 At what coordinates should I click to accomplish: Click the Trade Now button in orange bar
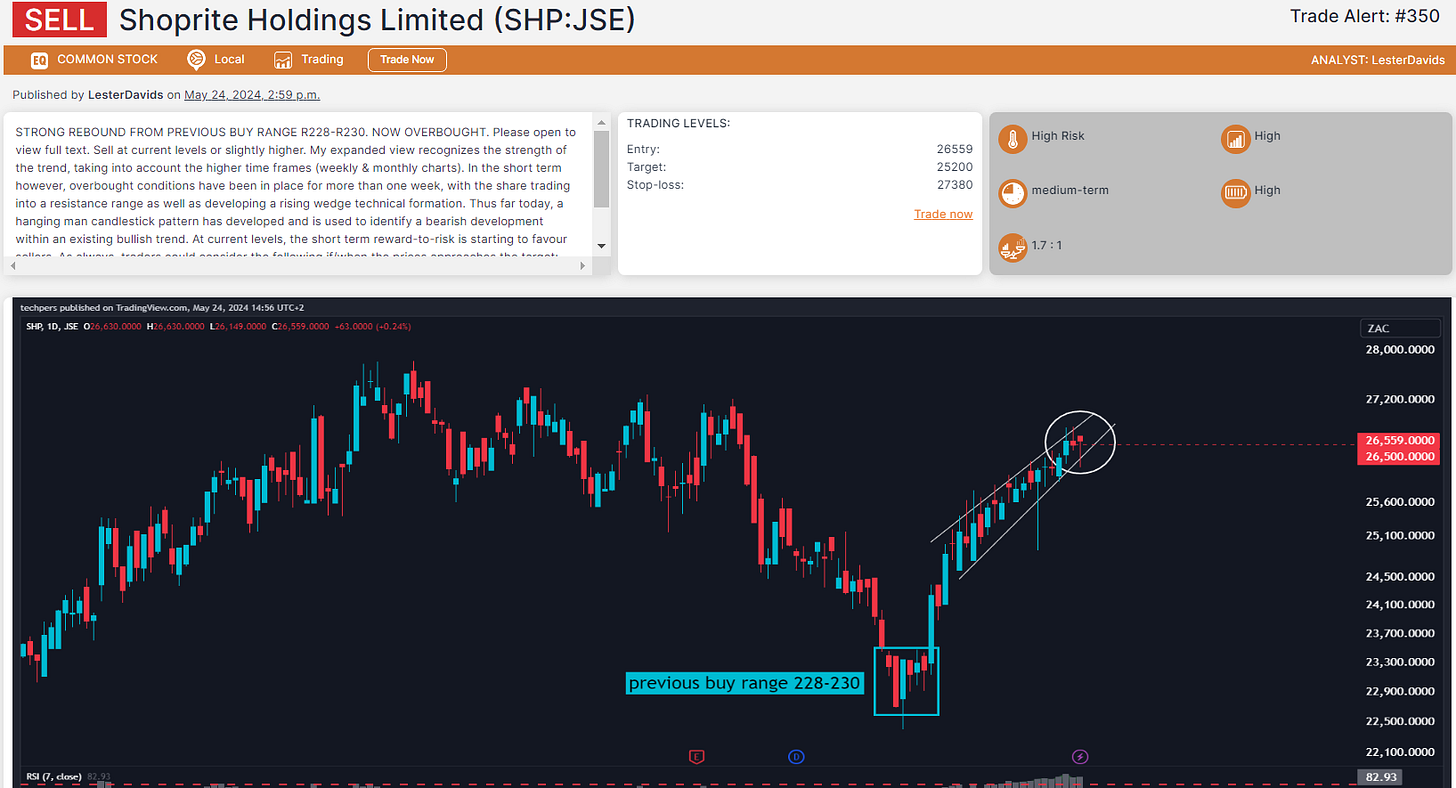[407, 60]
